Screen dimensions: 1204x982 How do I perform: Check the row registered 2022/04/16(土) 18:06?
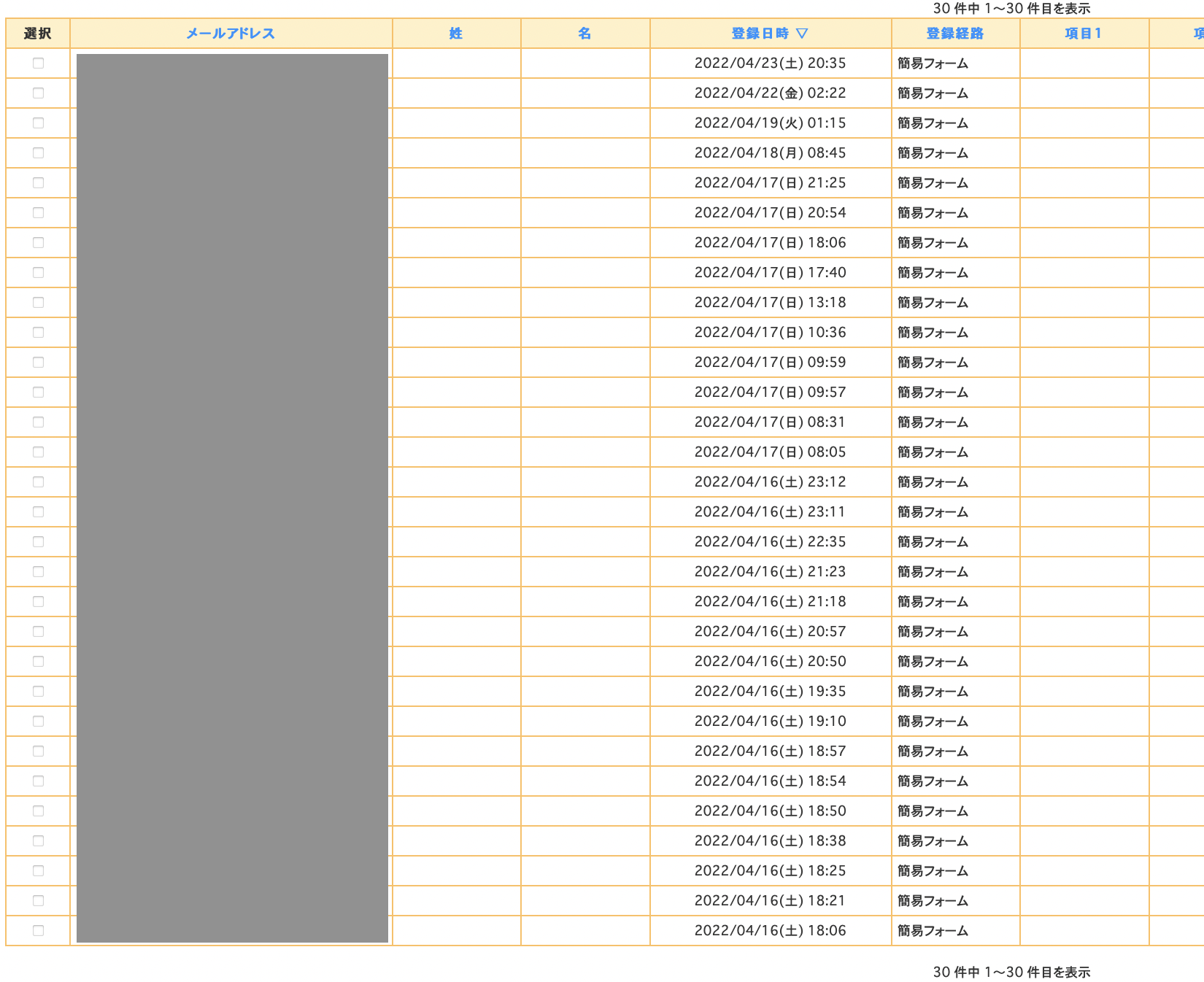(x=39, y=931)
